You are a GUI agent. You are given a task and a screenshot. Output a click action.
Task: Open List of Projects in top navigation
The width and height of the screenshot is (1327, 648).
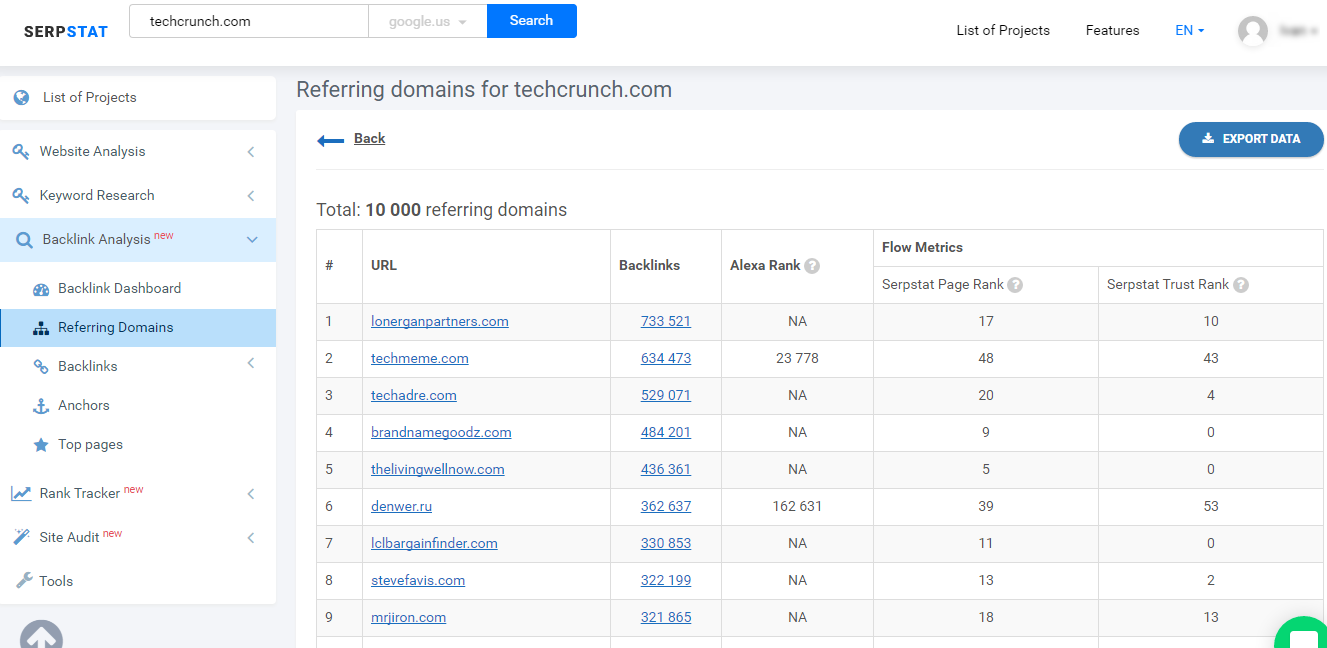click(x=1003, y=31)
